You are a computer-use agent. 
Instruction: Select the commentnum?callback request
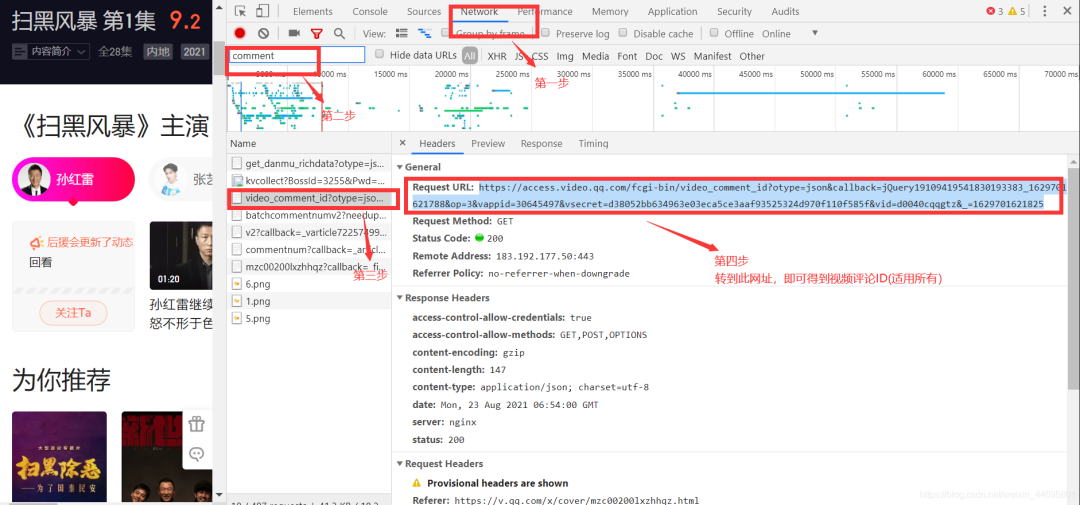tap(309, 249)
